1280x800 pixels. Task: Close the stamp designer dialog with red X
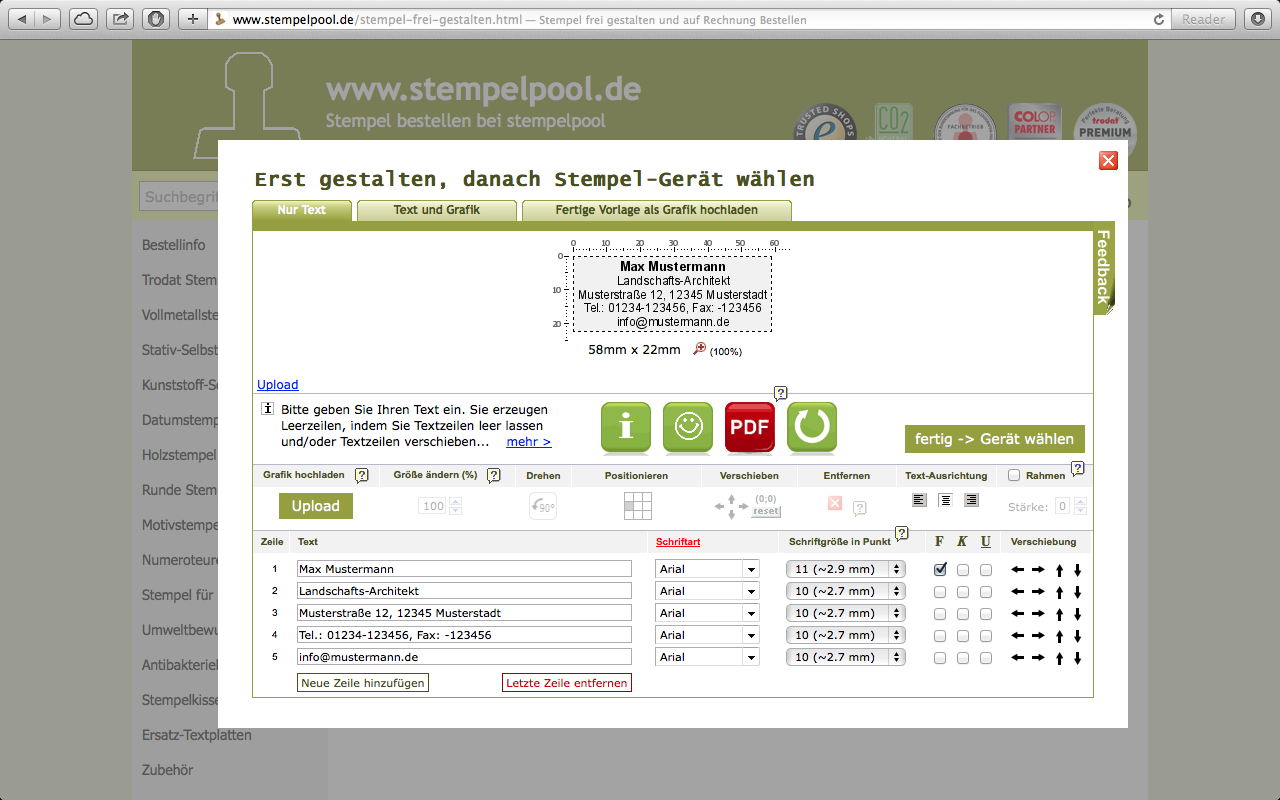click(1108, 160)
